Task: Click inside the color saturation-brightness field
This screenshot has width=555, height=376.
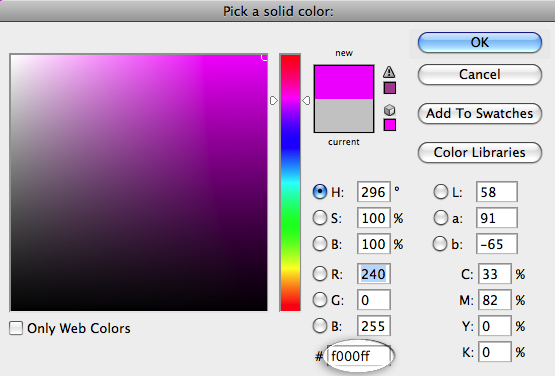Action: click(139, 183)
